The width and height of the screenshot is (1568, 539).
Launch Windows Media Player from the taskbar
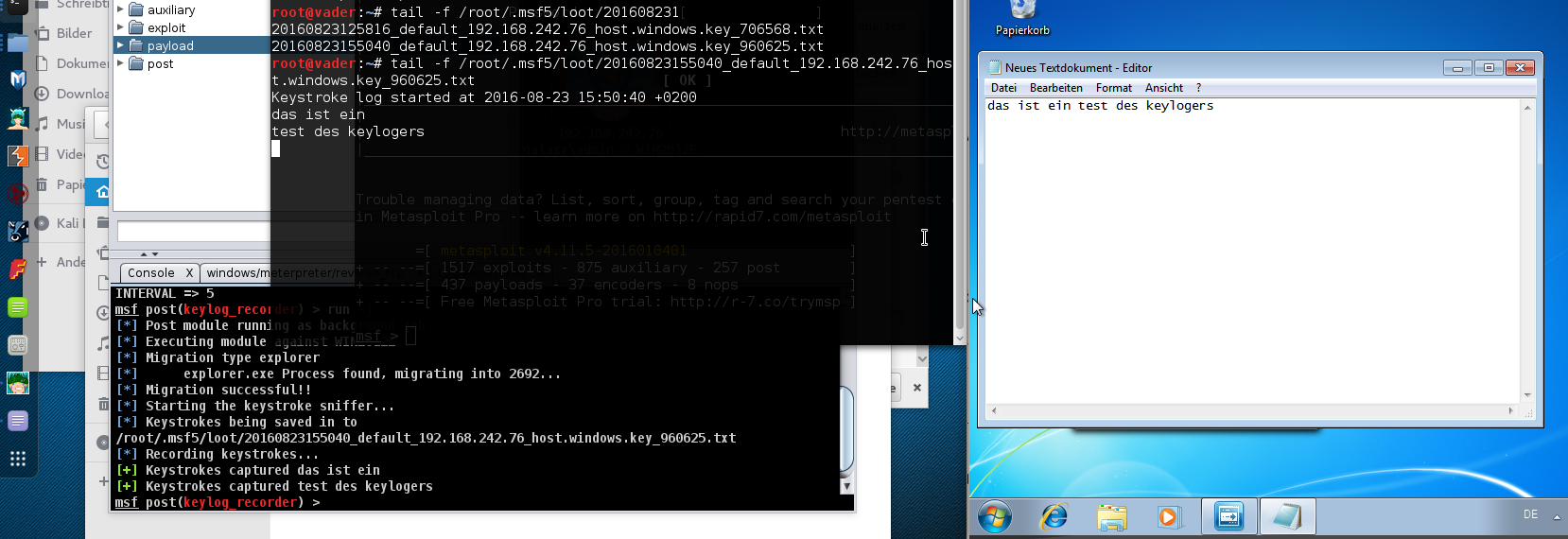[1168, 517]
